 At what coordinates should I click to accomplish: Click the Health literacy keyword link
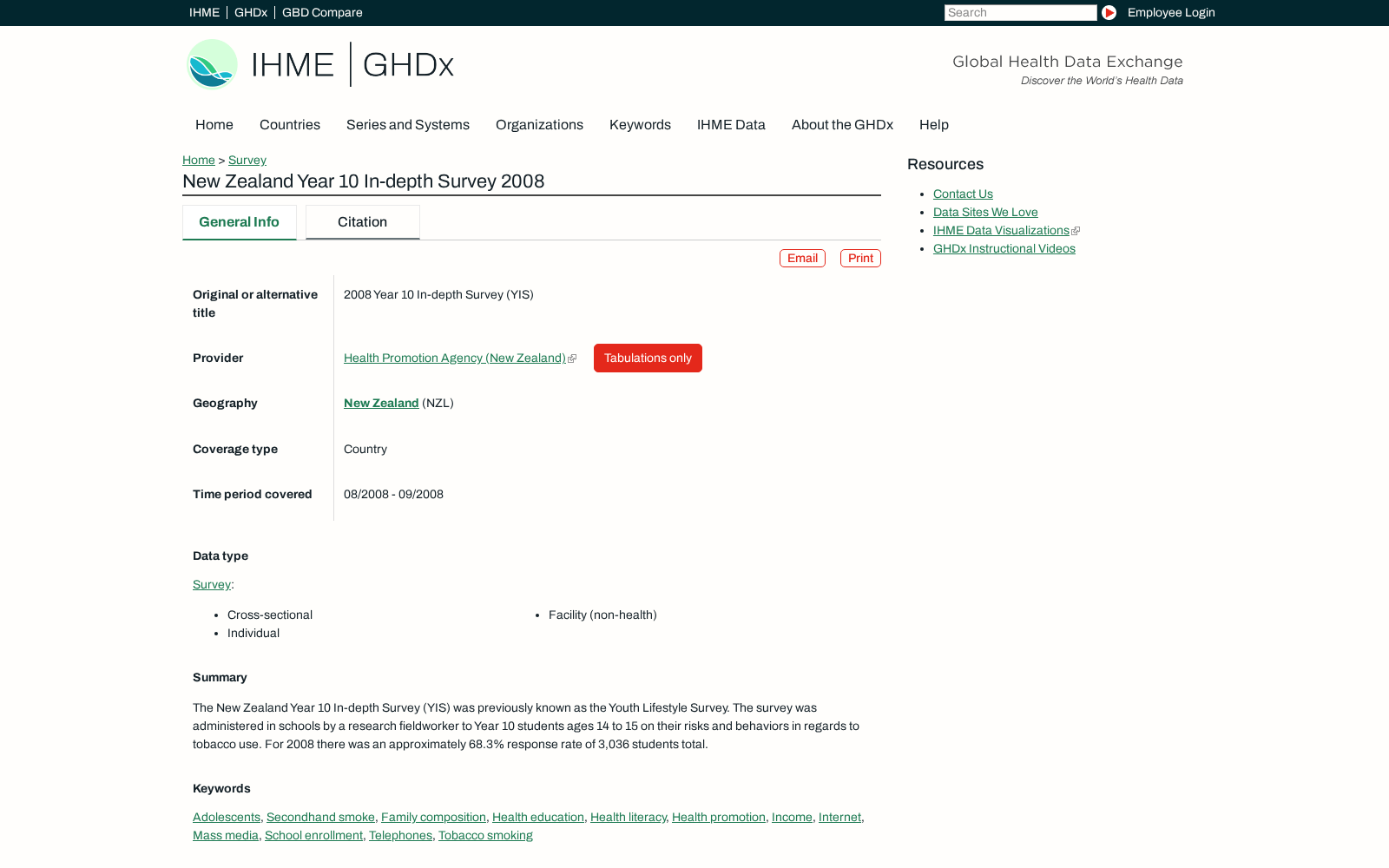click(629, 817)
